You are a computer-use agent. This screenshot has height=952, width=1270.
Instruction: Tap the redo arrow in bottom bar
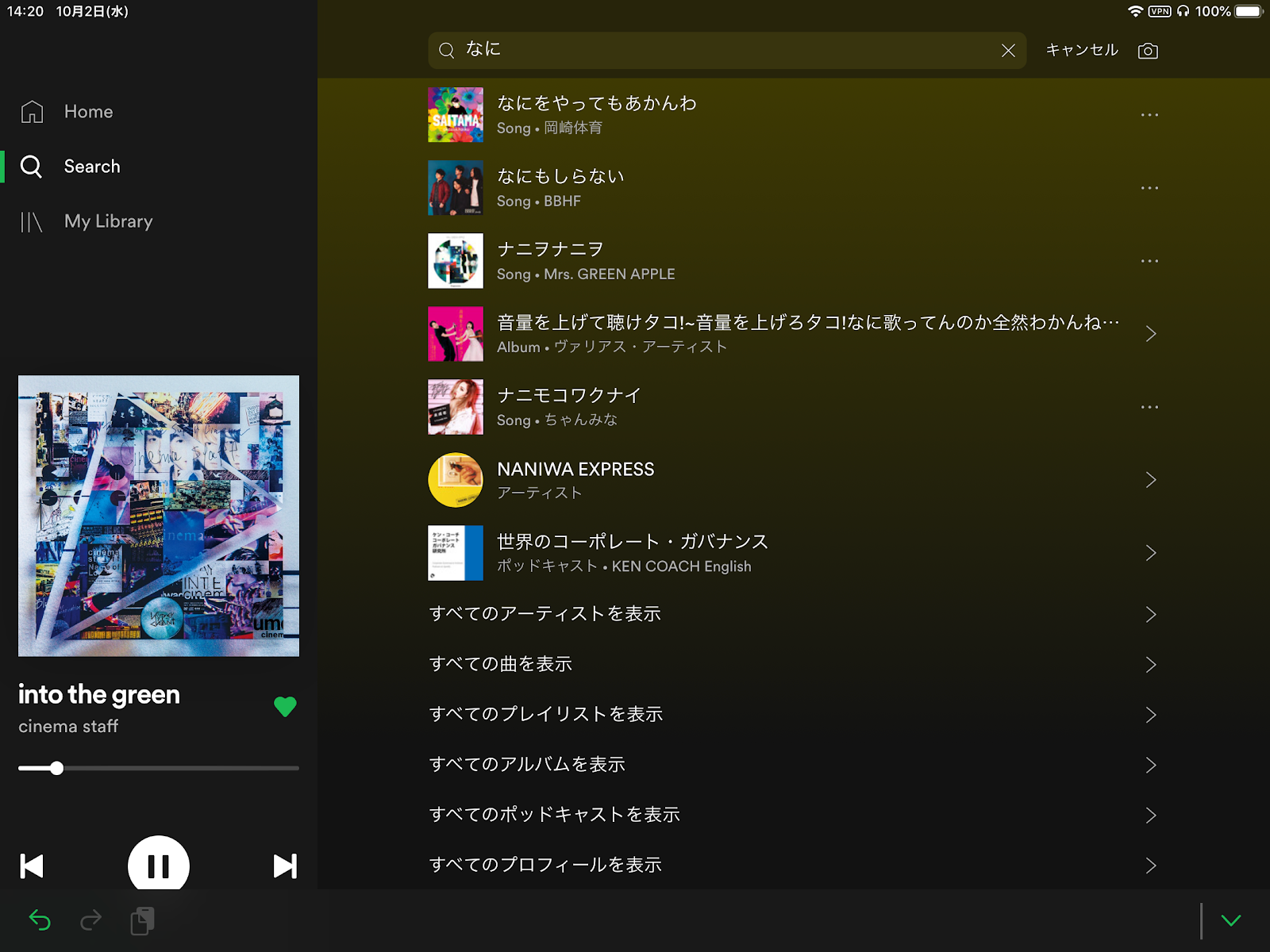pyautogui.click(x=91, y=920)
